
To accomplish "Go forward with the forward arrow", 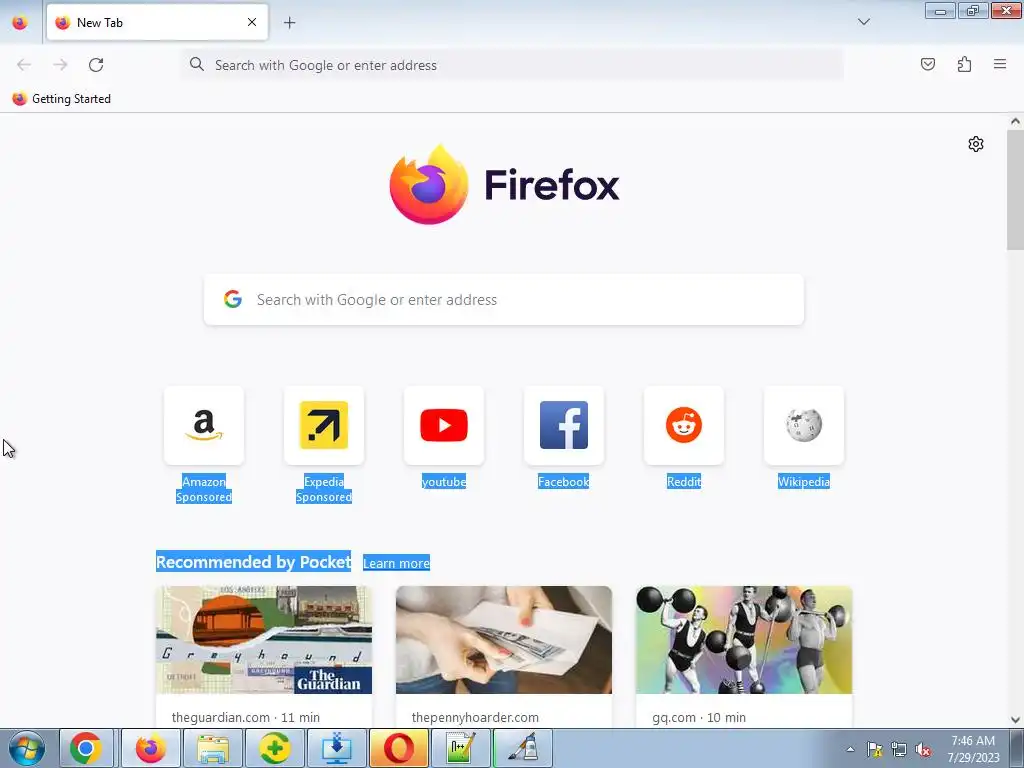I will point(60,65).
